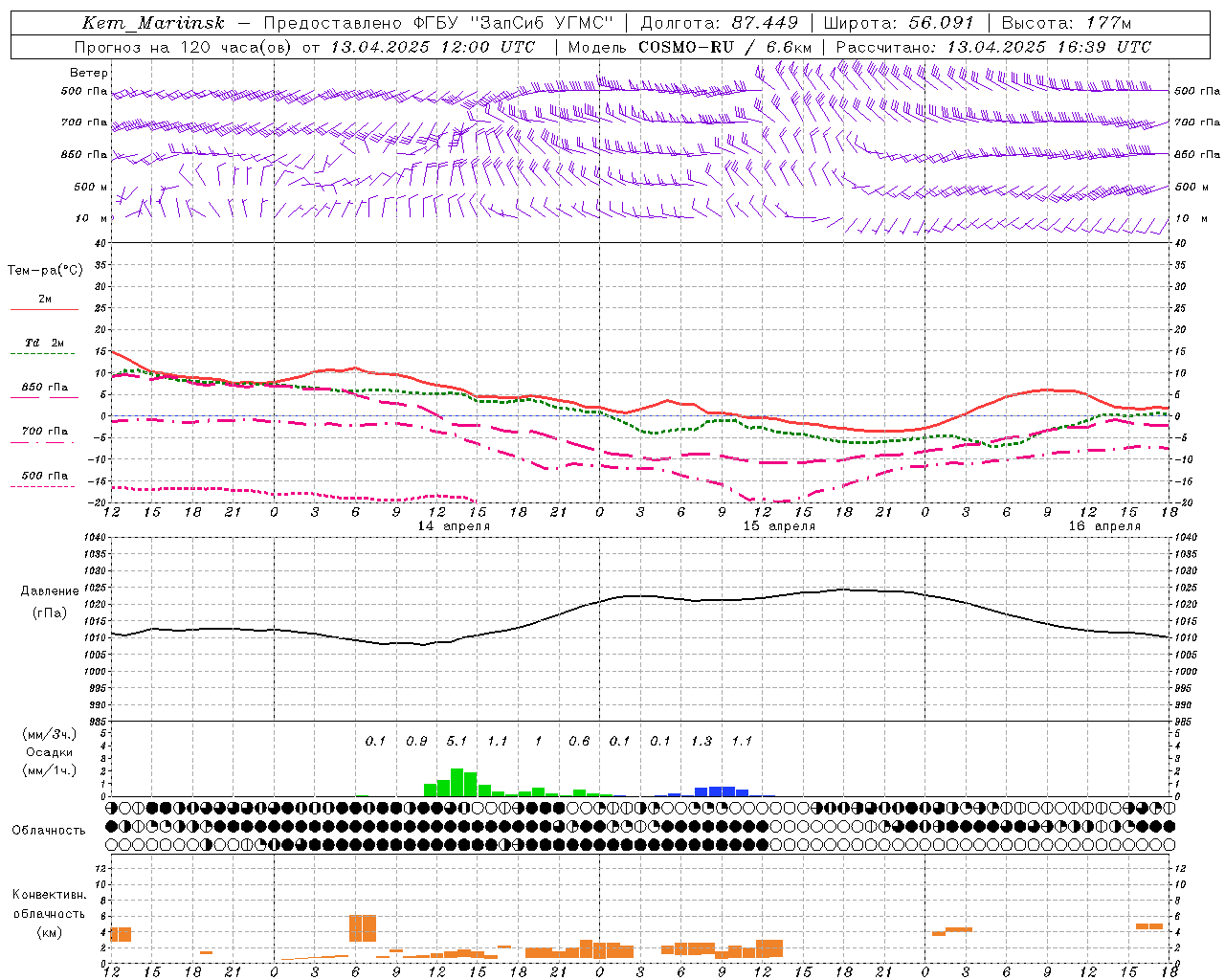Image resolution: width=1225 pixels, height=980 pixels.
Task: Click the red 2м temperature legend line
Action: 44,309
